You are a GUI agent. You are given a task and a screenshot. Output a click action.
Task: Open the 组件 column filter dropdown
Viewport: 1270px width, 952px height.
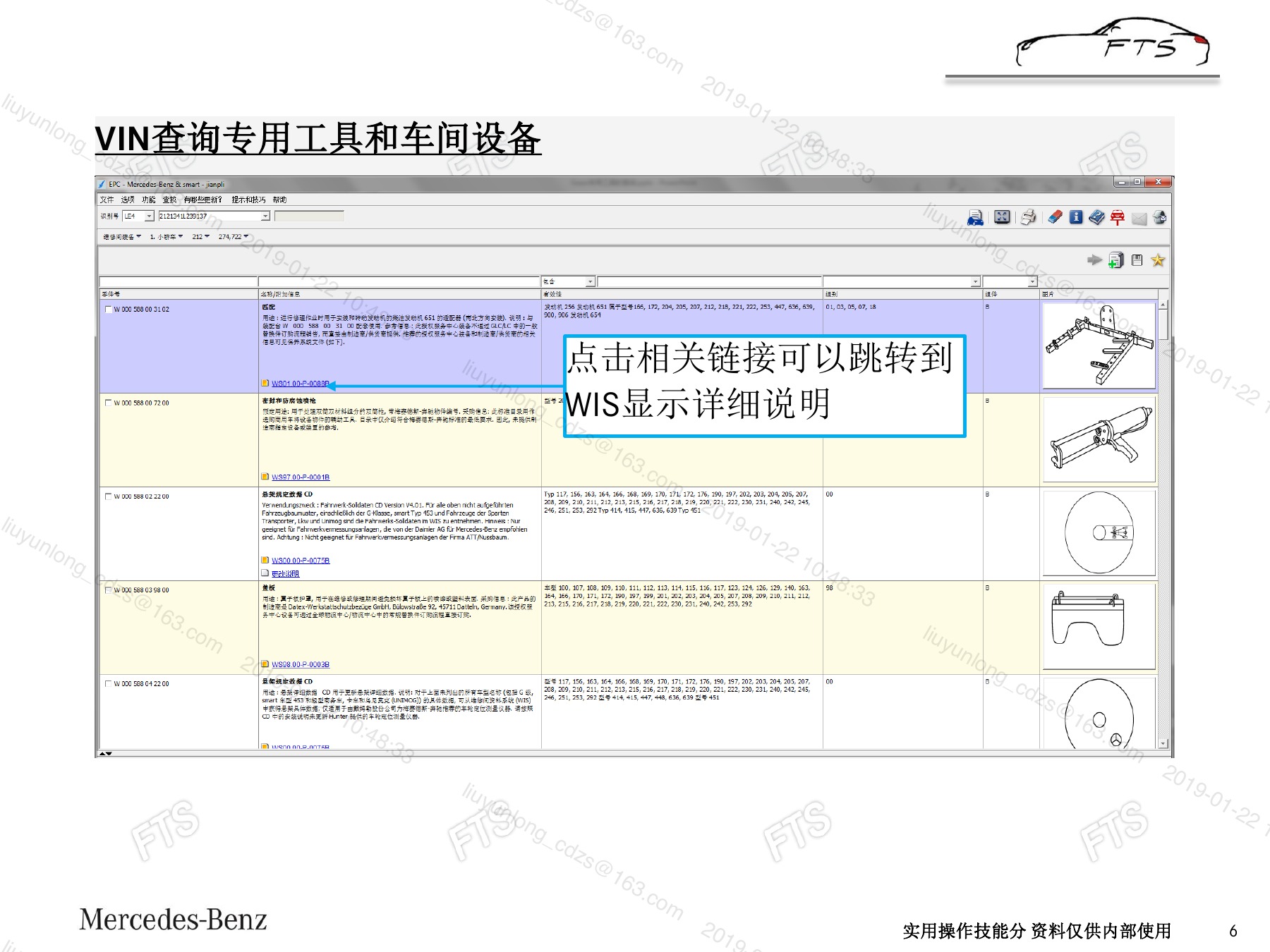pyautogui.click(x=1032, y=281)
